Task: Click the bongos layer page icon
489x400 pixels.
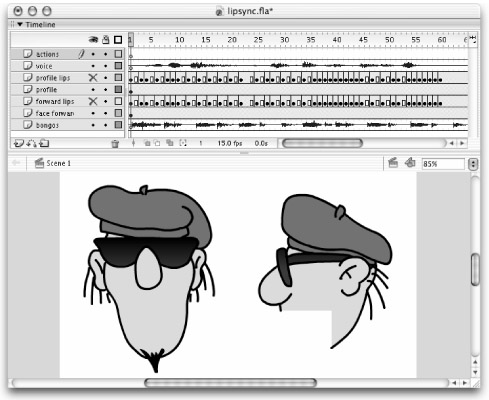Action: coord(28,125)
